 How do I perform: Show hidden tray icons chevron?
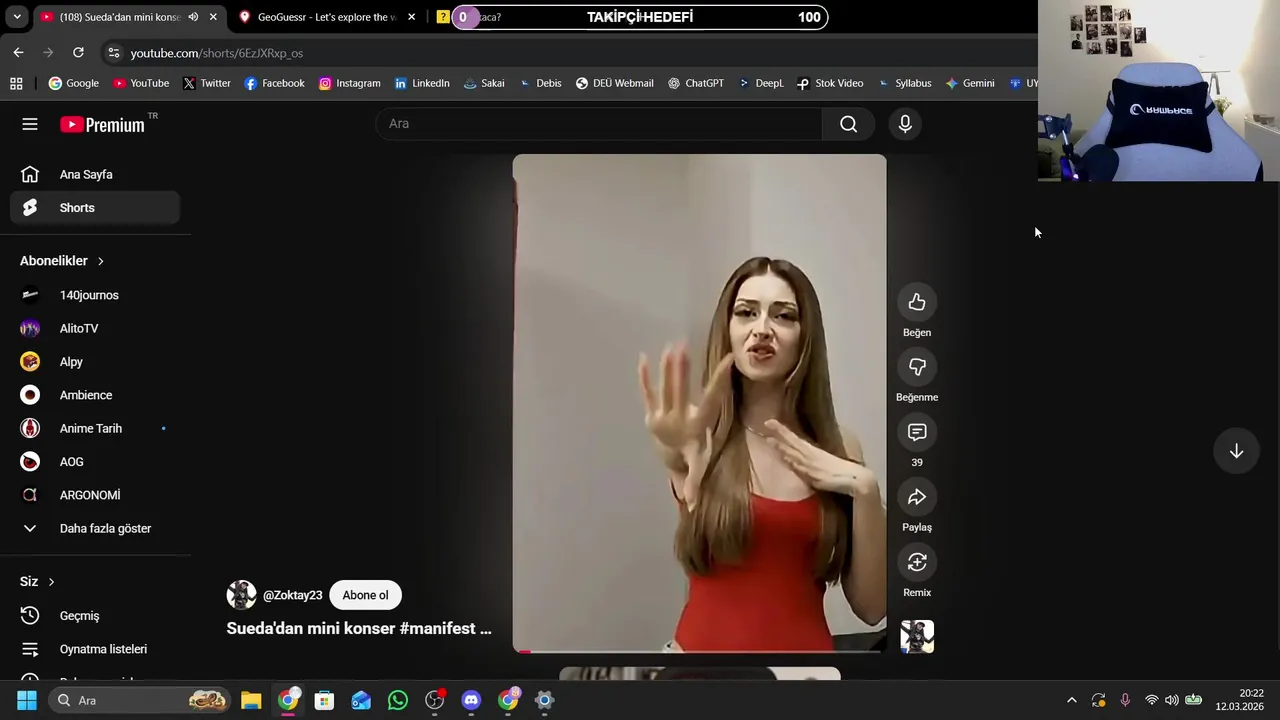pyautogui.click(x=1072, y=700)
